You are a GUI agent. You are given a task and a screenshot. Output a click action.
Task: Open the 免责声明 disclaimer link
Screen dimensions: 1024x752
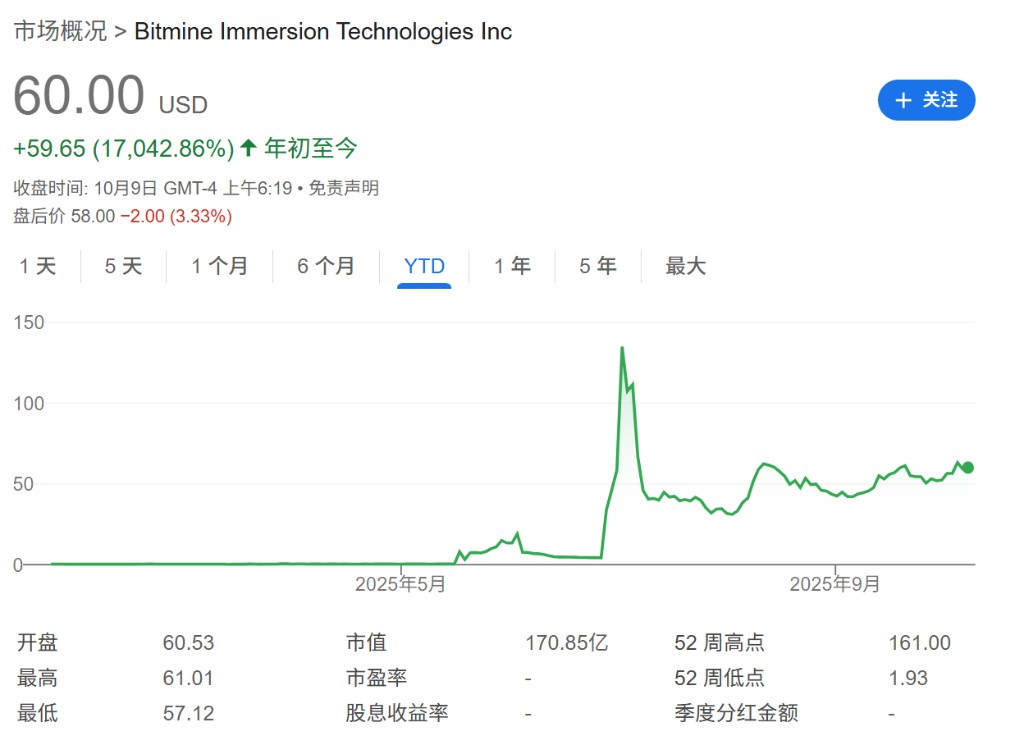(343, 188)
